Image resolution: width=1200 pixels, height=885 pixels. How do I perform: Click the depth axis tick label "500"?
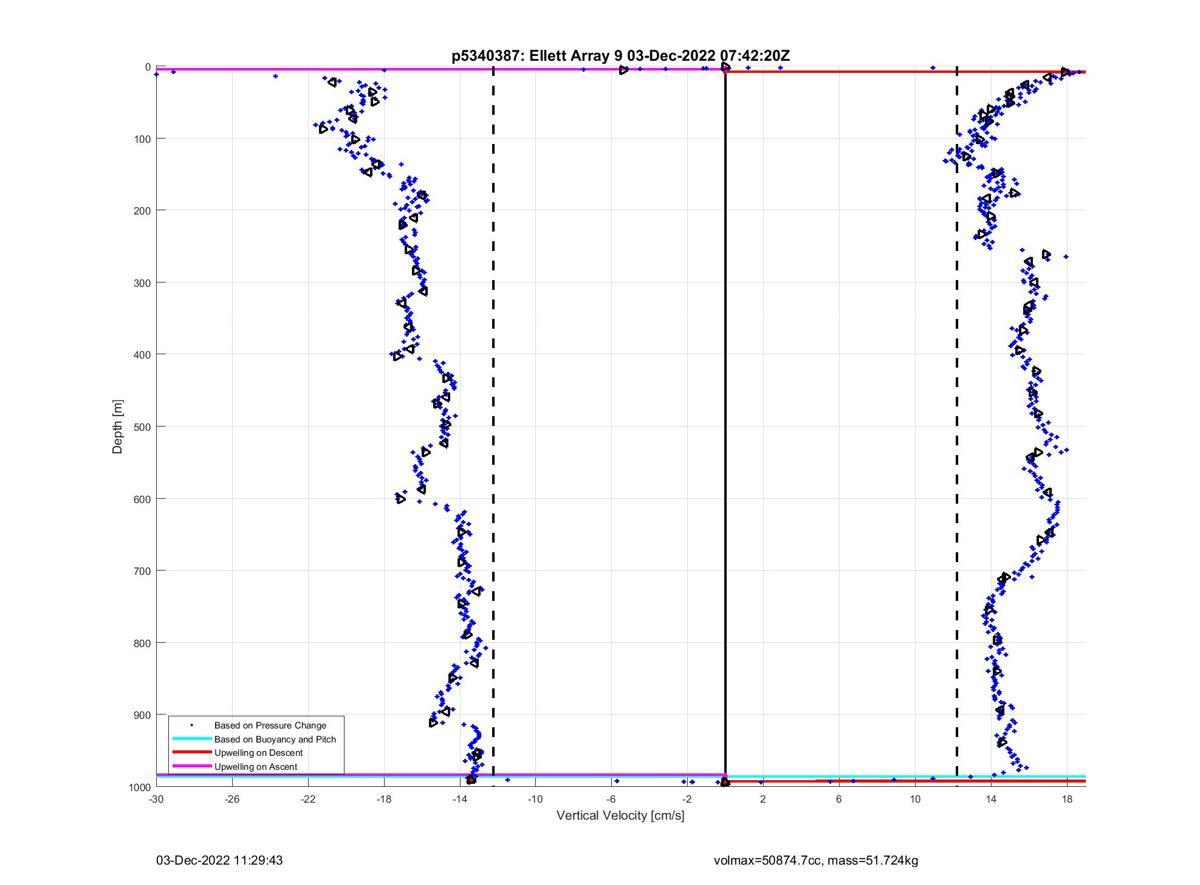tap(142, 427)
